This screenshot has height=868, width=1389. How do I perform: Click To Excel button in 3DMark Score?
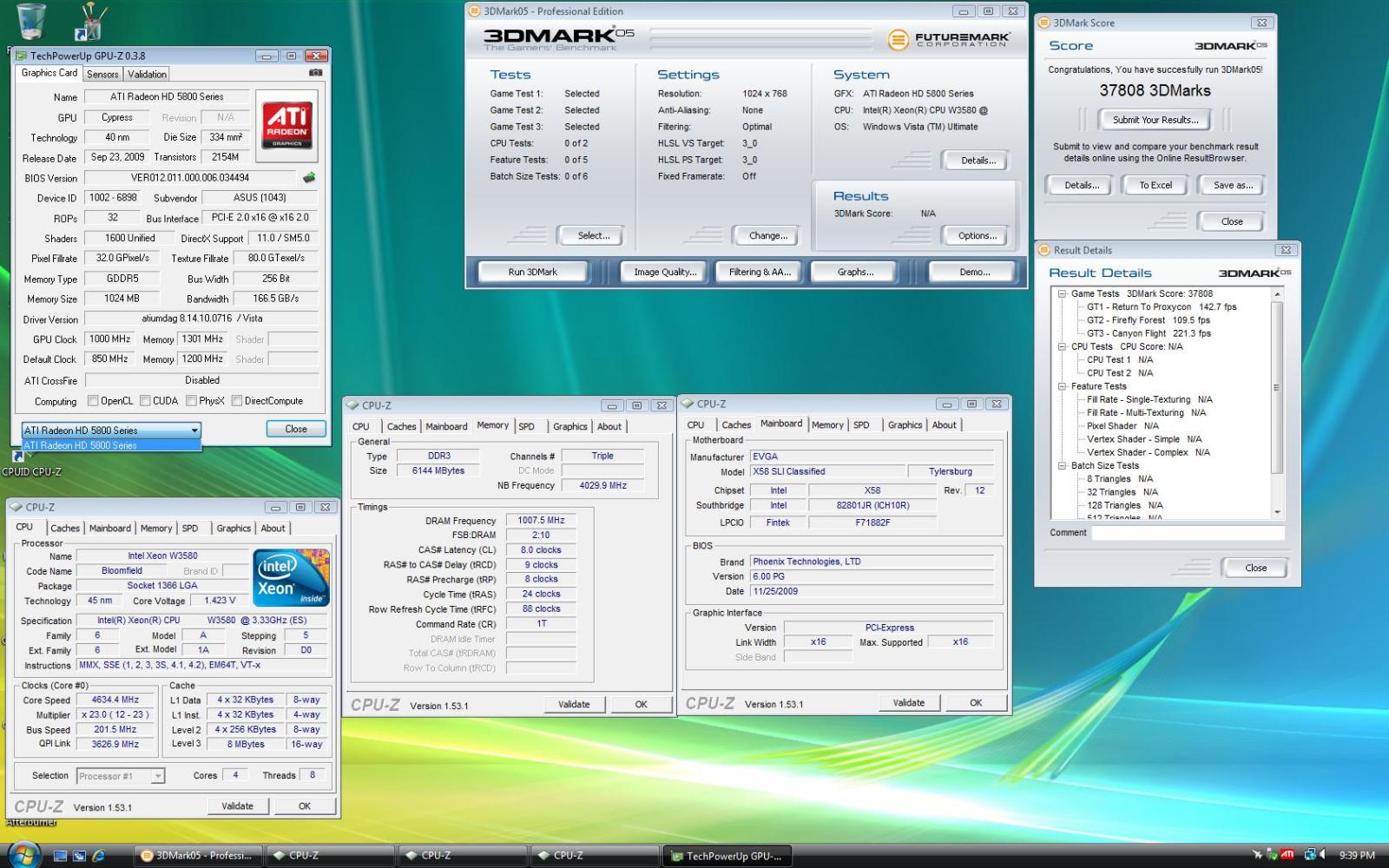point(1155,185)
